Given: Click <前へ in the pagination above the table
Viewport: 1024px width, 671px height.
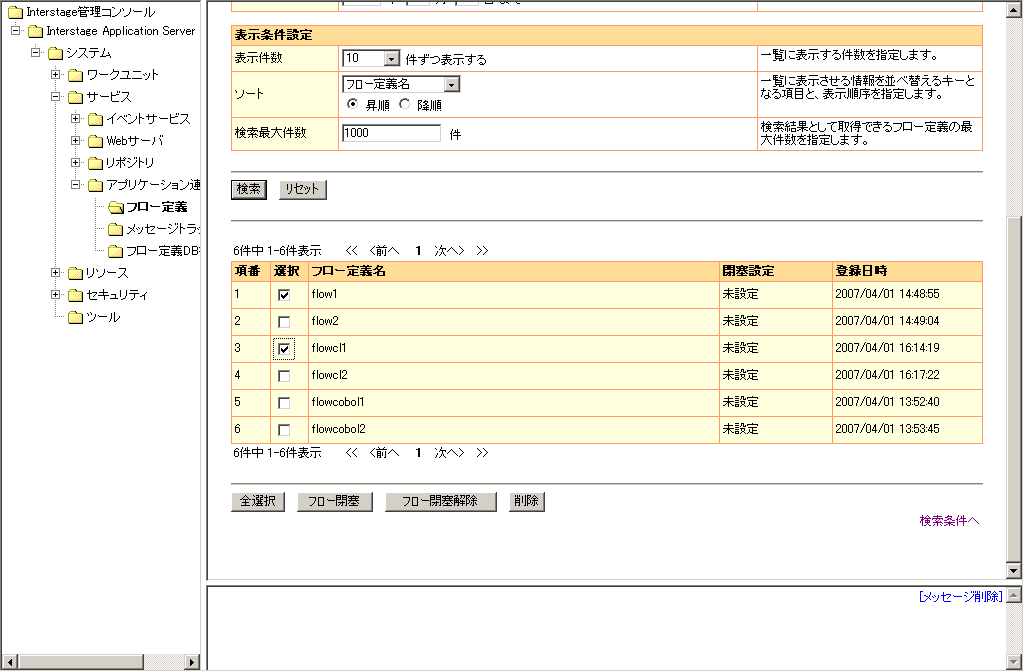Looking at the screenshot, I should (x=384, y=251).
